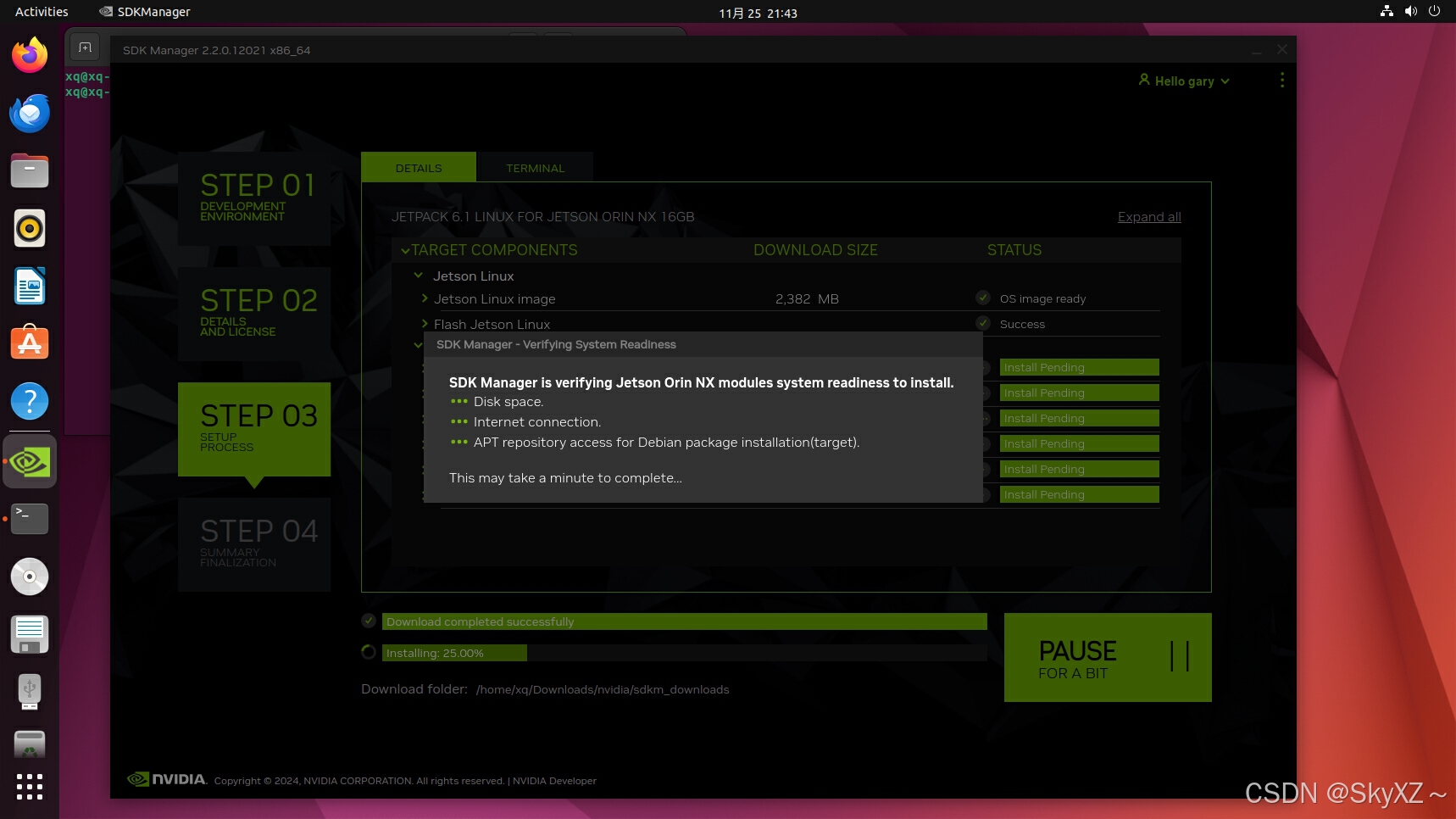This screenshot has width=1456, height=819.
Task: Click the Activities button in the top bar
Action: click(42, 12)
